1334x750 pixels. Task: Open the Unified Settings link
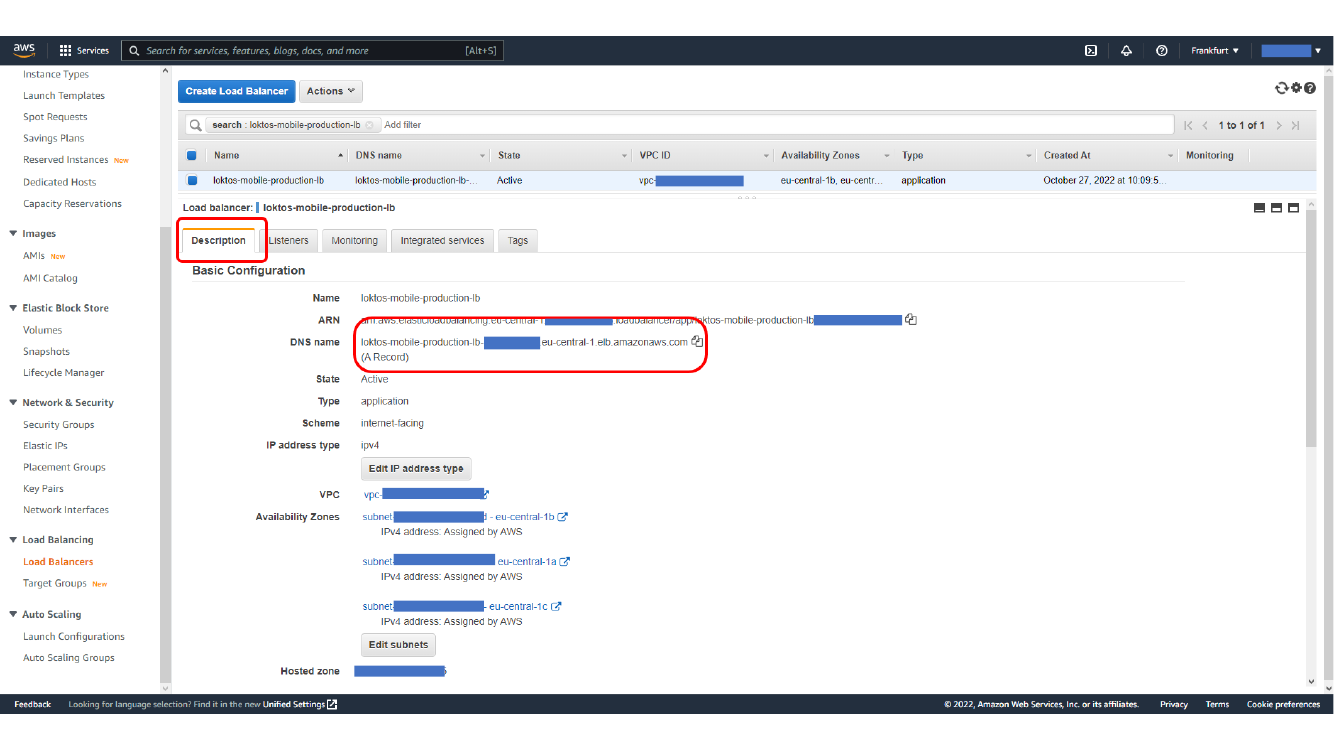coord(294,704)
